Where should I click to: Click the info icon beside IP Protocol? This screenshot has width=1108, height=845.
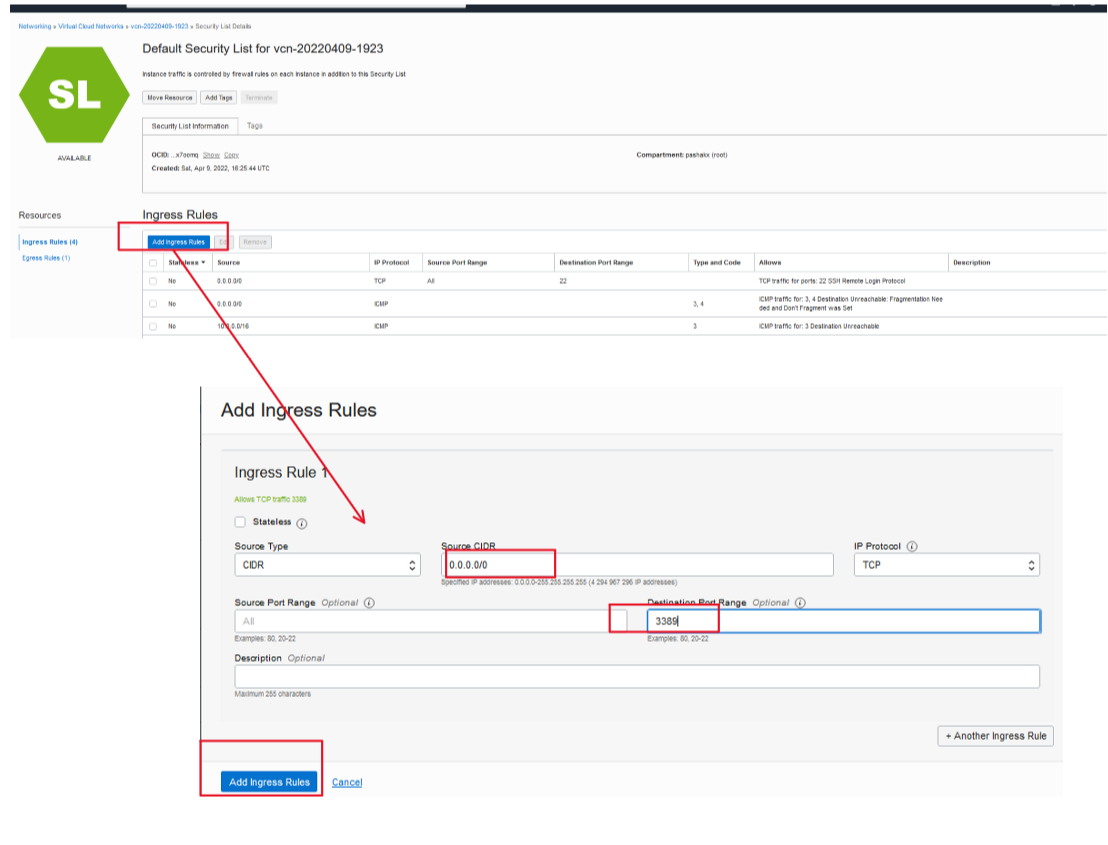pos(912,547)
